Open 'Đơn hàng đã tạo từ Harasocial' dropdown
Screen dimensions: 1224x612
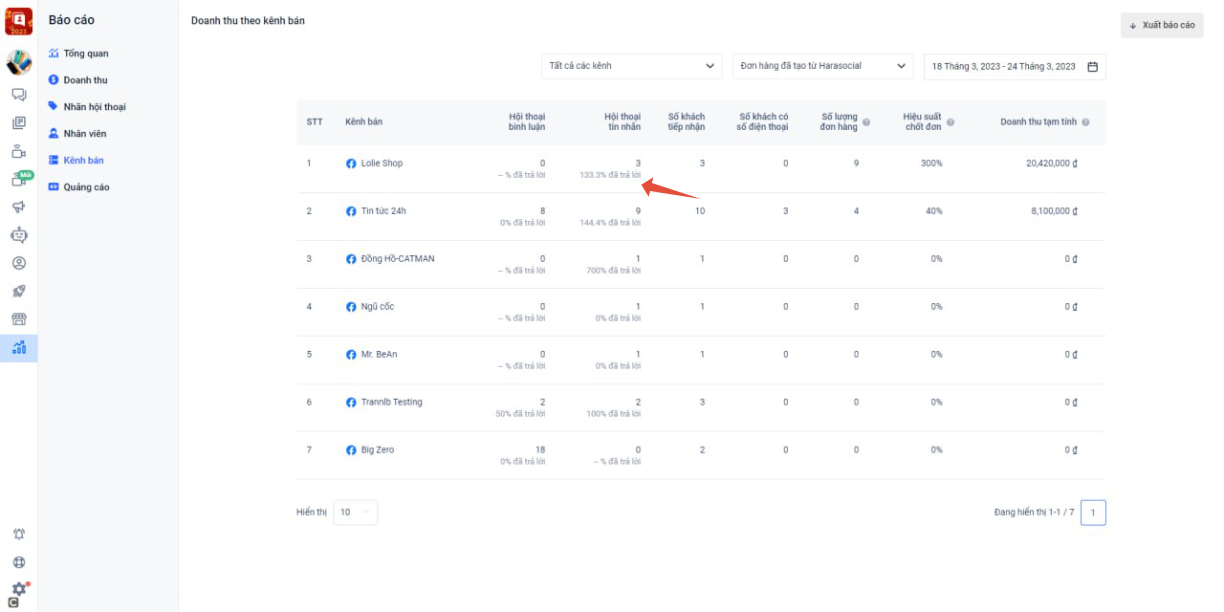pyautogui.click(x=822, y=66)
